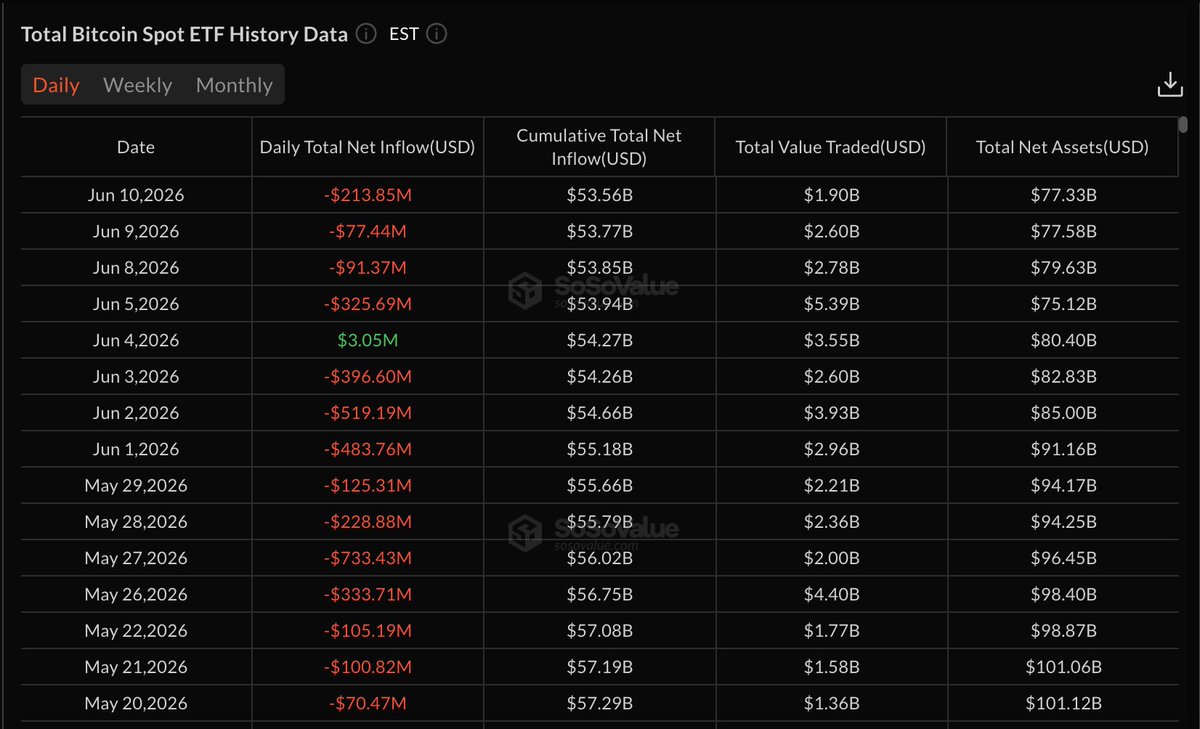The image size is (1200, 729).
Task: Click the info icon next to EST
Action: 437,34
